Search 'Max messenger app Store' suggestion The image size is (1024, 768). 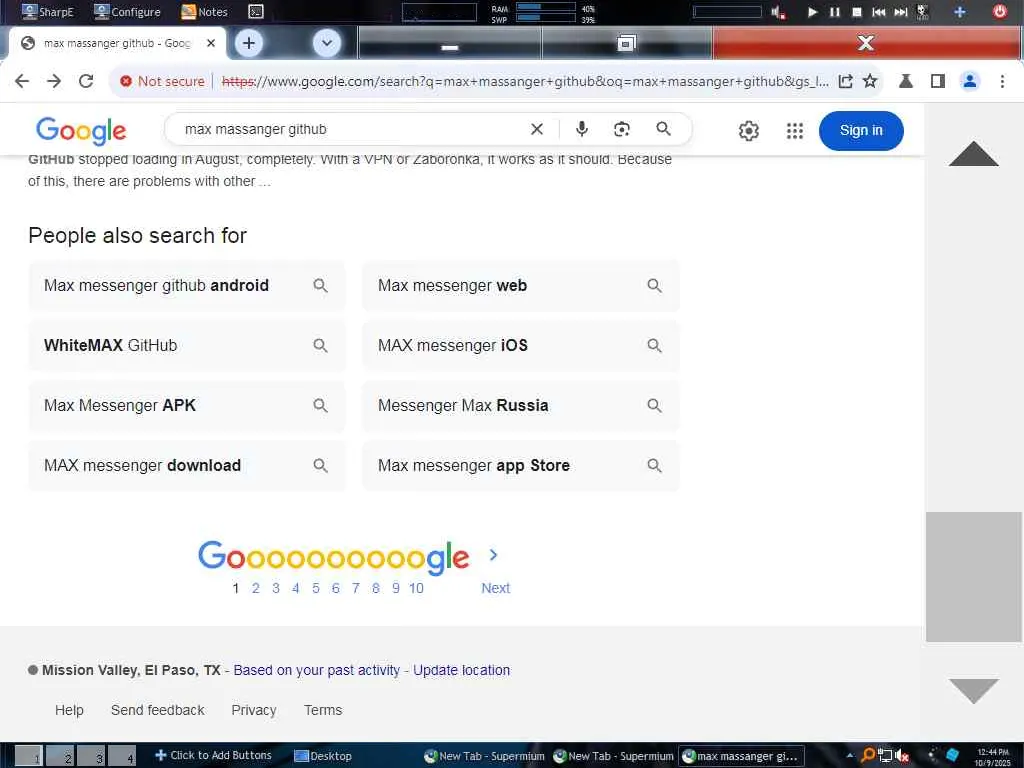pyautogui.click(x=520, y=466)
